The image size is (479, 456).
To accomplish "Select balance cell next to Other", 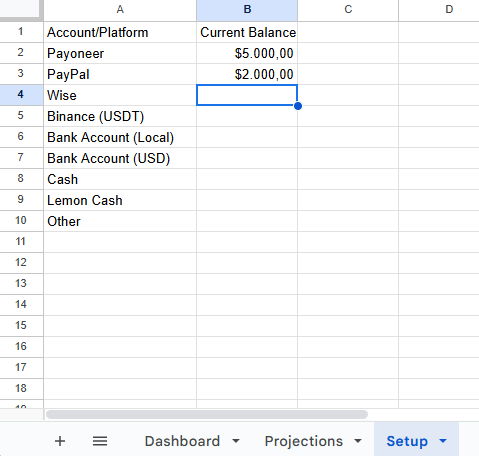I will click(247, 221).
